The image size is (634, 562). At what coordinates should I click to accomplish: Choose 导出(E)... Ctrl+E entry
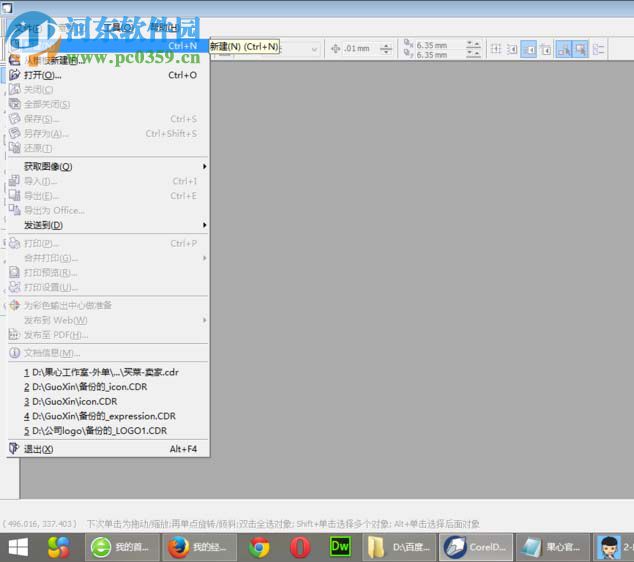108,196
